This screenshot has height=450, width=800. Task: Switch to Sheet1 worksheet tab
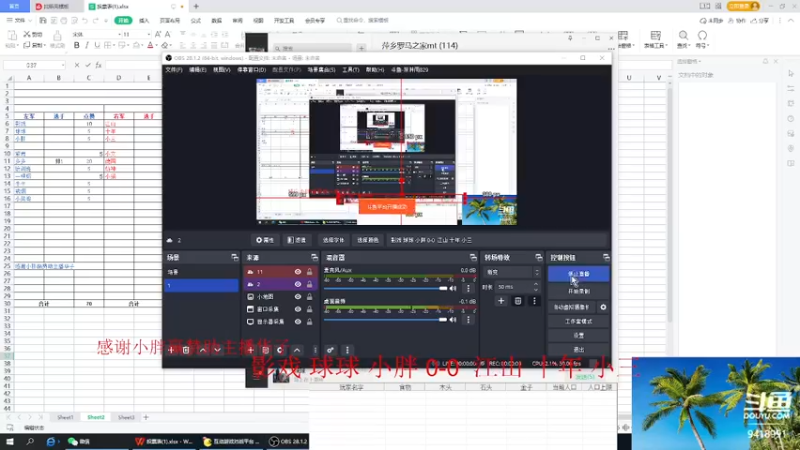point(65,417)
